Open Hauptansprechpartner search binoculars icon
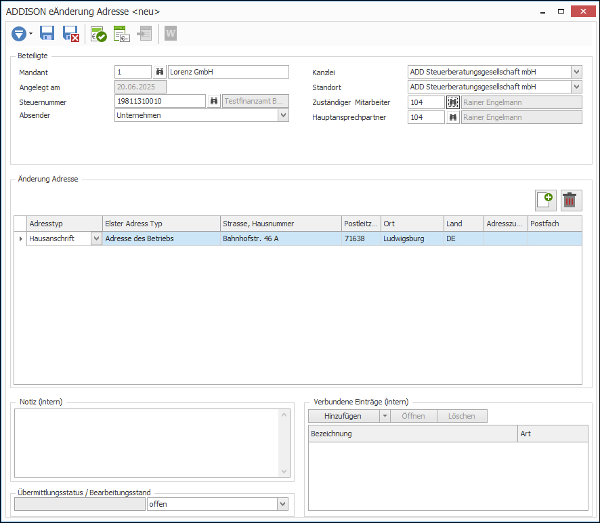 tap(453, 117)
